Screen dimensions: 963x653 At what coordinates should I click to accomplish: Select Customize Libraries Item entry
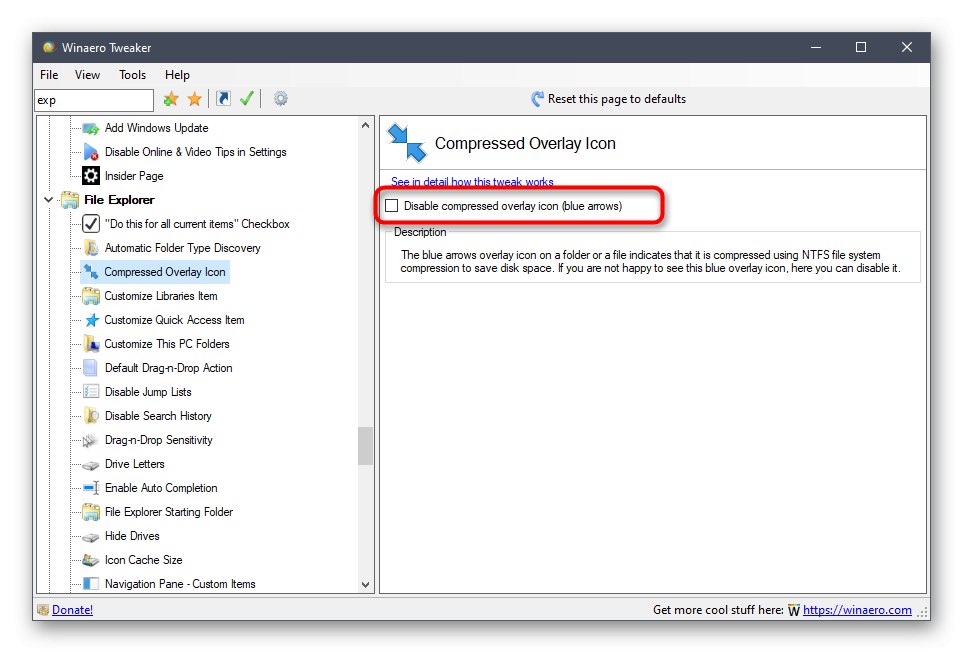point(161,296)
